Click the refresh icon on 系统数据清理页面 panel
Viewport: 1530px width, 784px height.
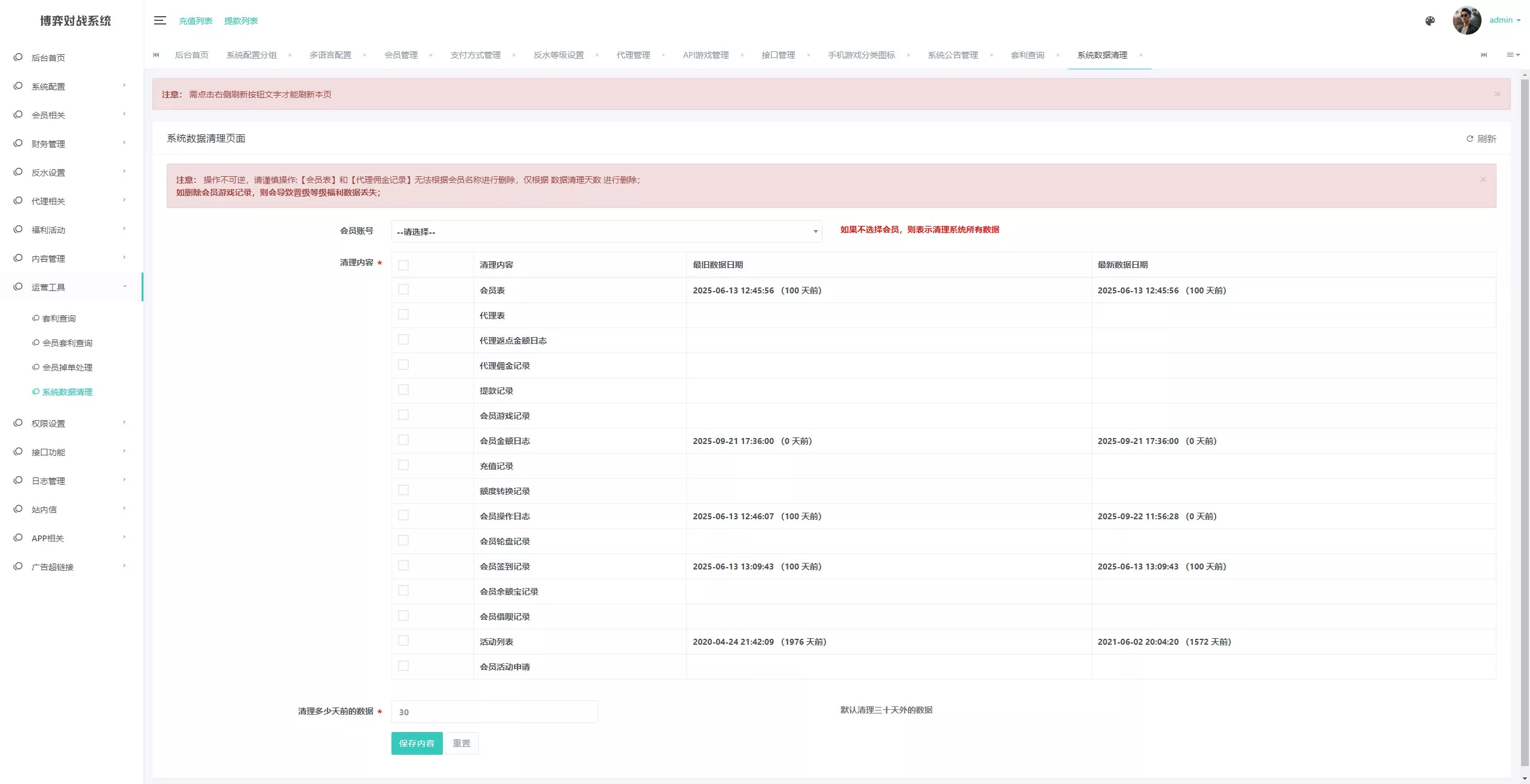pyautogui.click(x=1470, y=138)
